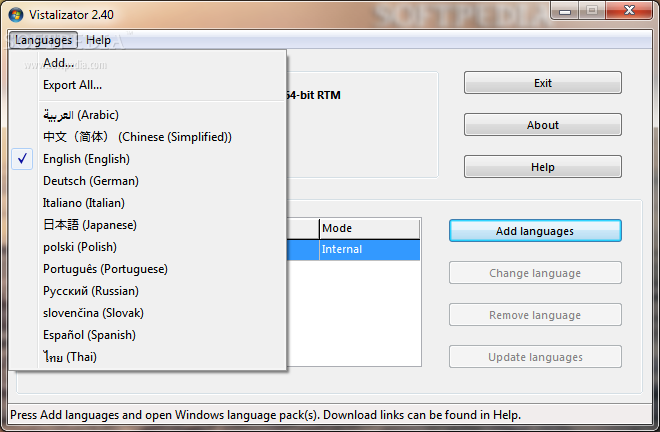The width and height of the screenshot is (660, 432).
Task: Open the Languages menu
Action: (x=43, y=40)
